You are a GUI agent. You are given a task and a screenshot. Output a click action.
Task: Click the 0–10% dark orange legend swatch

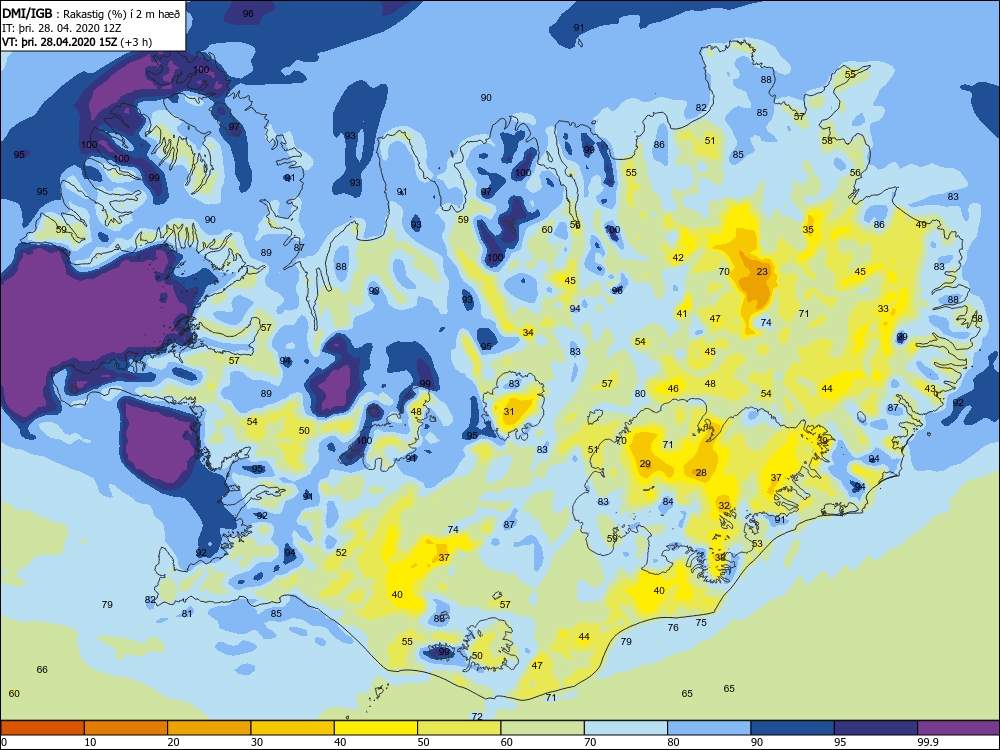pos(43,728)
